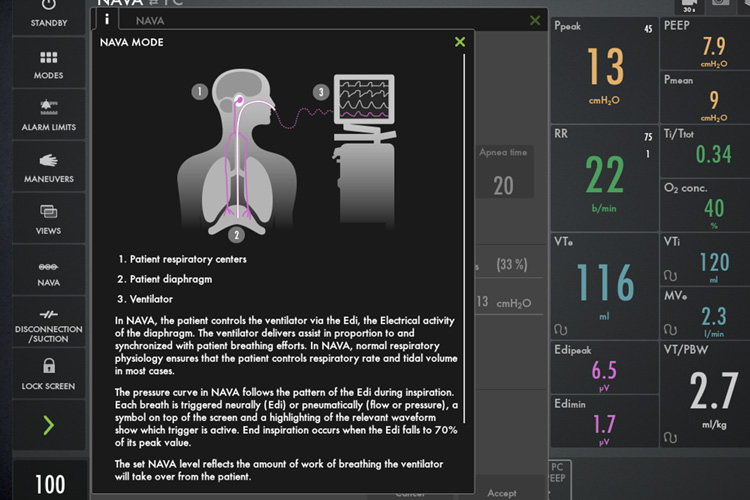Click the Accept button
The height and width of the screenshot is (500, 750).
click(x=502, y=493)
